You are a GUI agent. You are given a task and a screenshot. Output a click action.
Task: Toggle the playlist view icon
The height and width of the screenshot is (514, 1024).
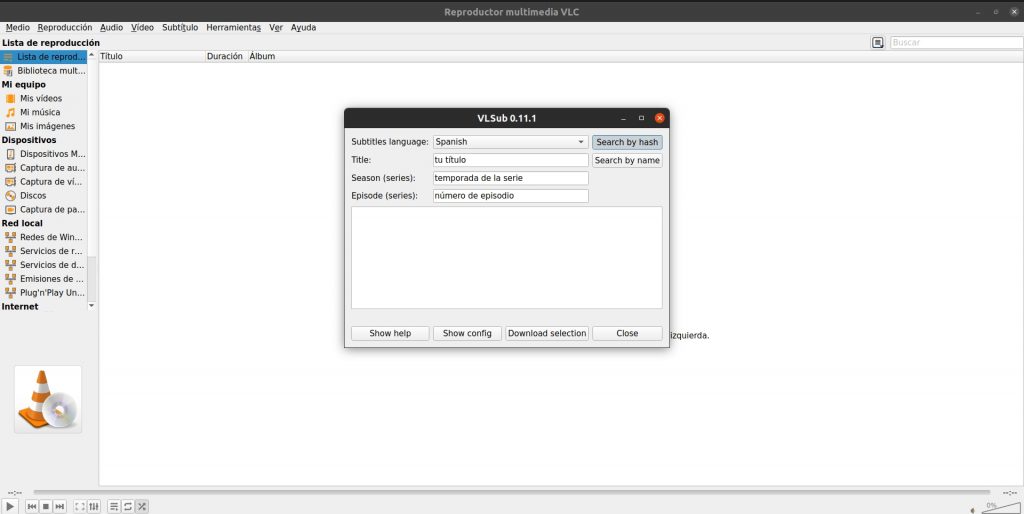pyautogui.click(x=114, y=507)
